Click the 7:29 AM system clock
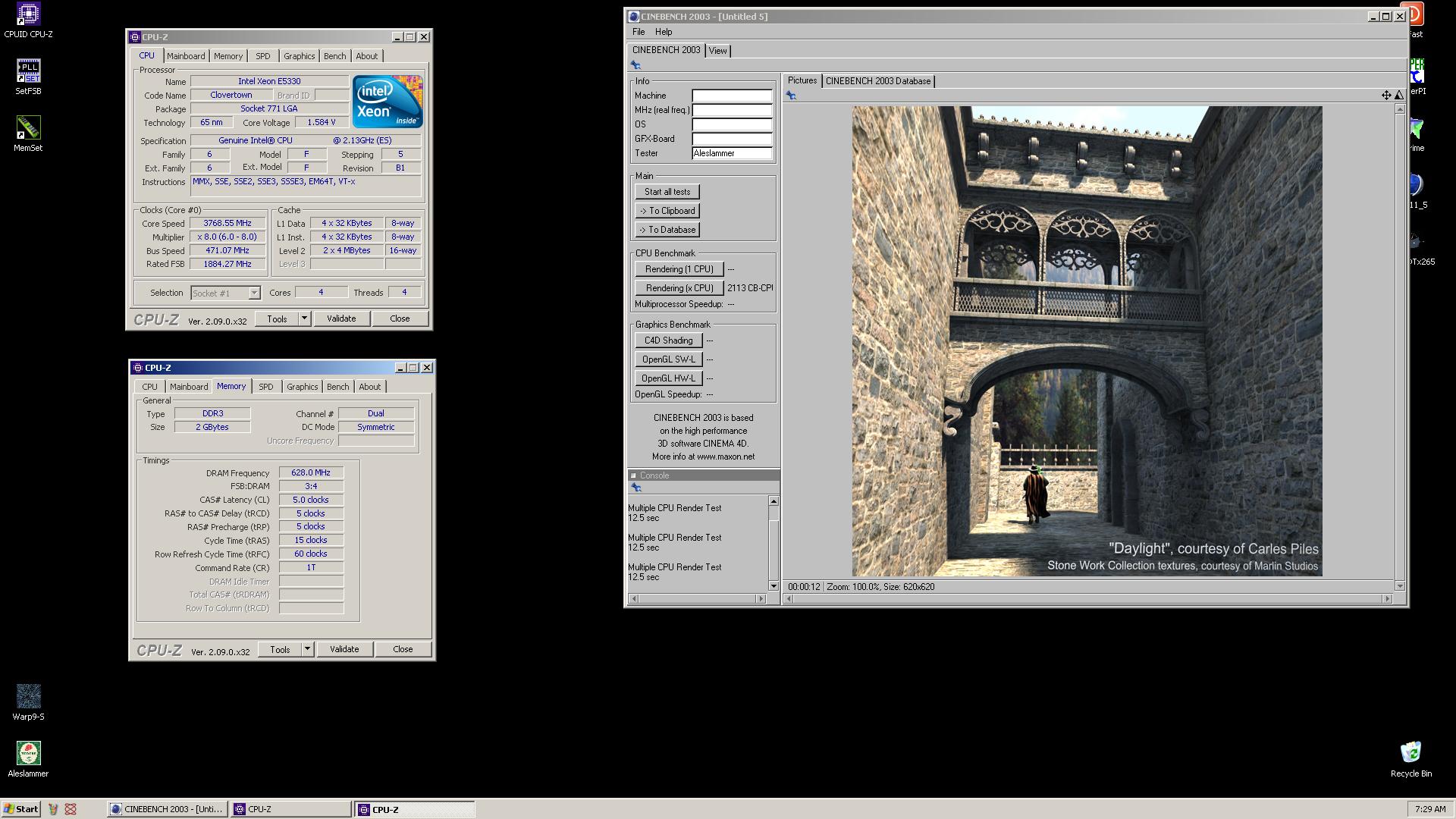This screenshot has height=819, width=1456. coord(1429,809)
